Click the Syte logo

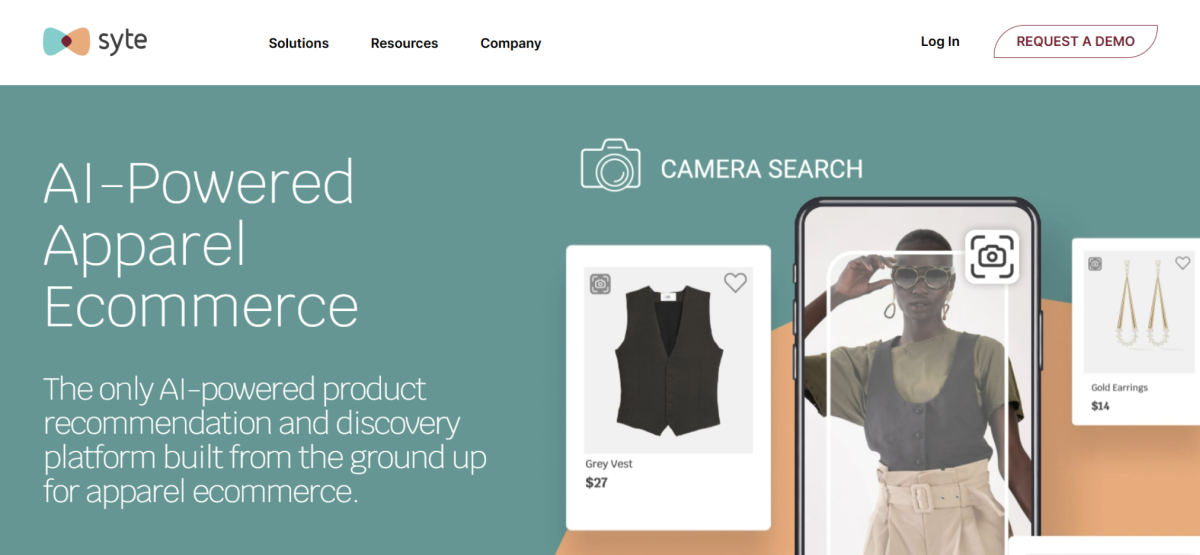95,41
